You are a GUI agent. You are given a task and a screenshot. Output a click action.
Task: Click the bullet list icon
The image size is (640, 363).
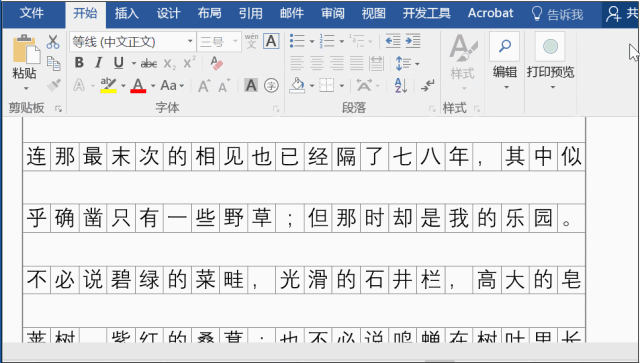(x=297, y=41)
